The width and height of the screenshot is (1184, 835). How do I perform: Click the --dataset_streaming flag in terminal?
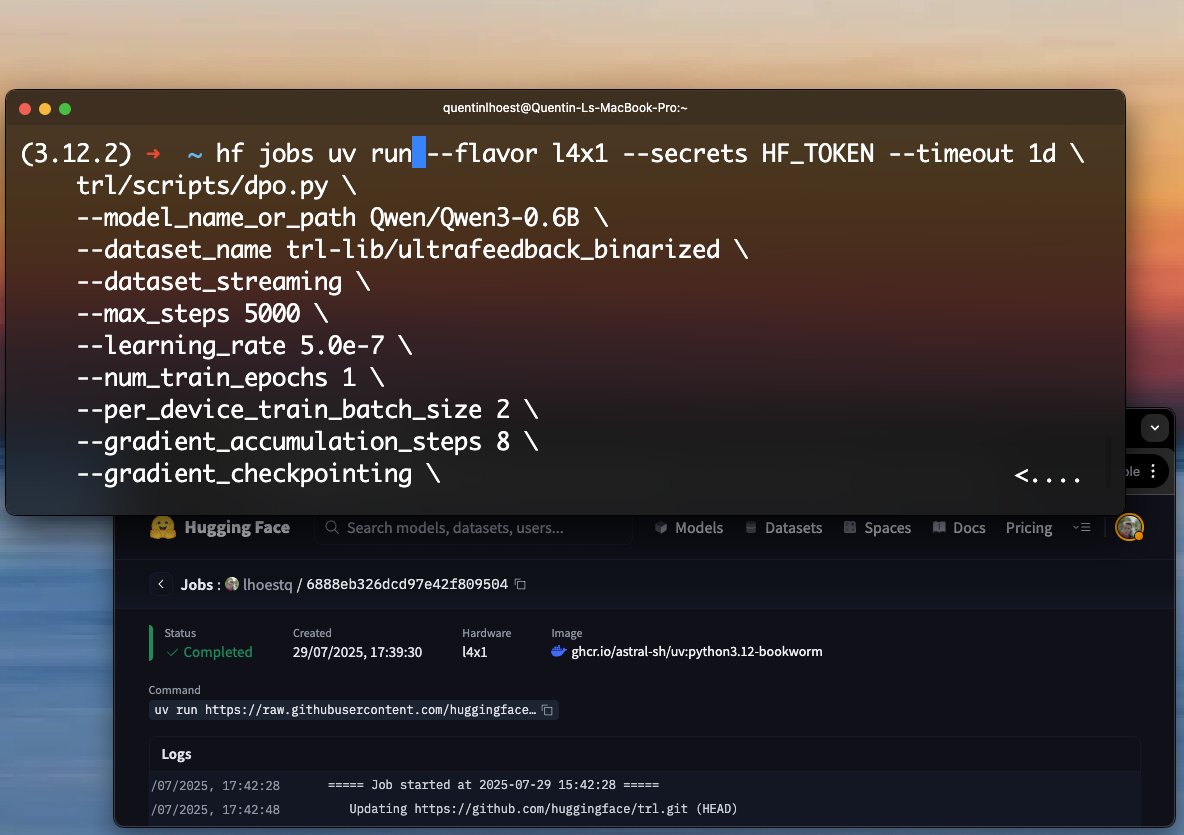click(209, 282)
